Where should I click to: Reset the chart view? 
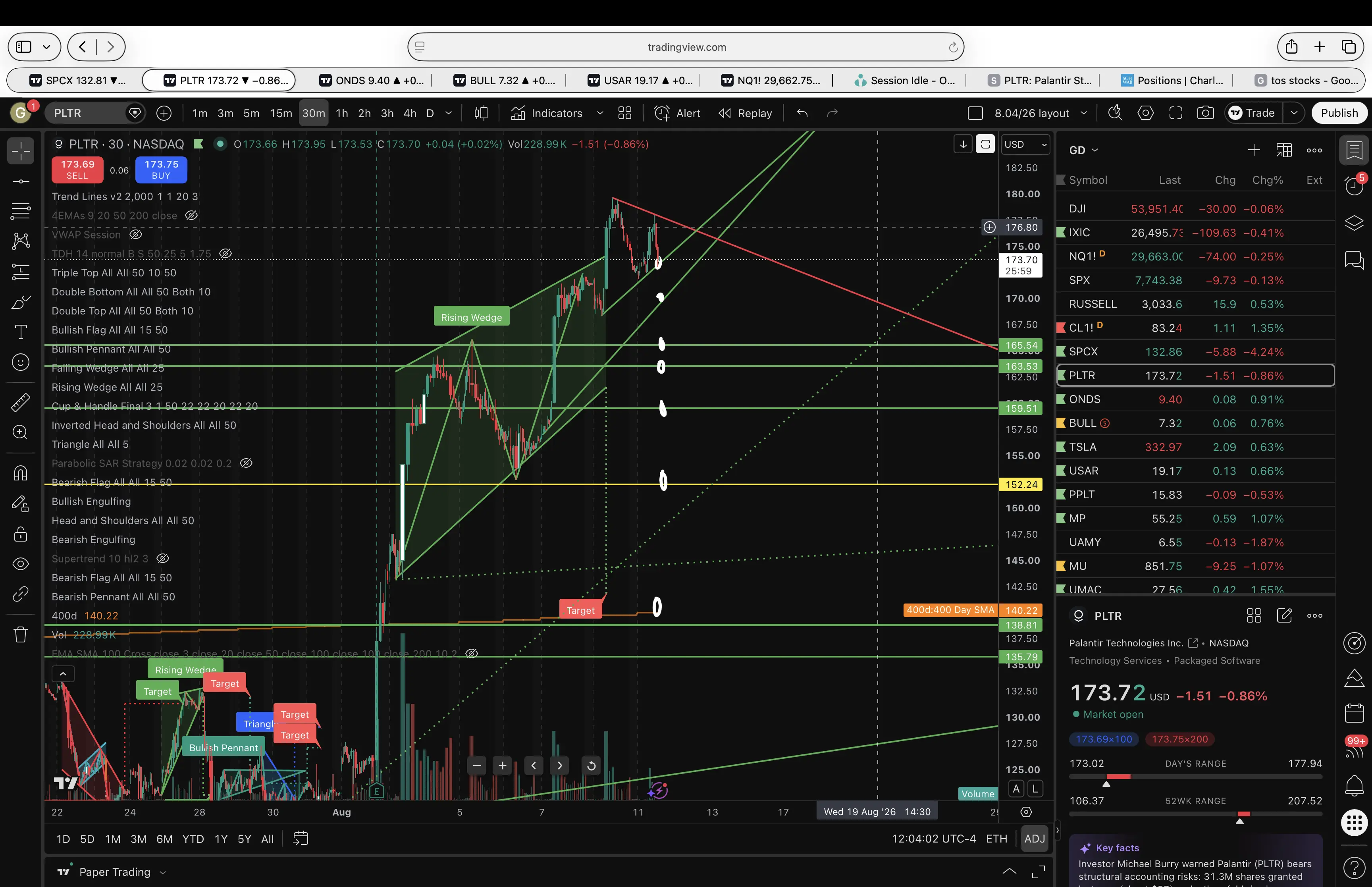click(591, 766)
